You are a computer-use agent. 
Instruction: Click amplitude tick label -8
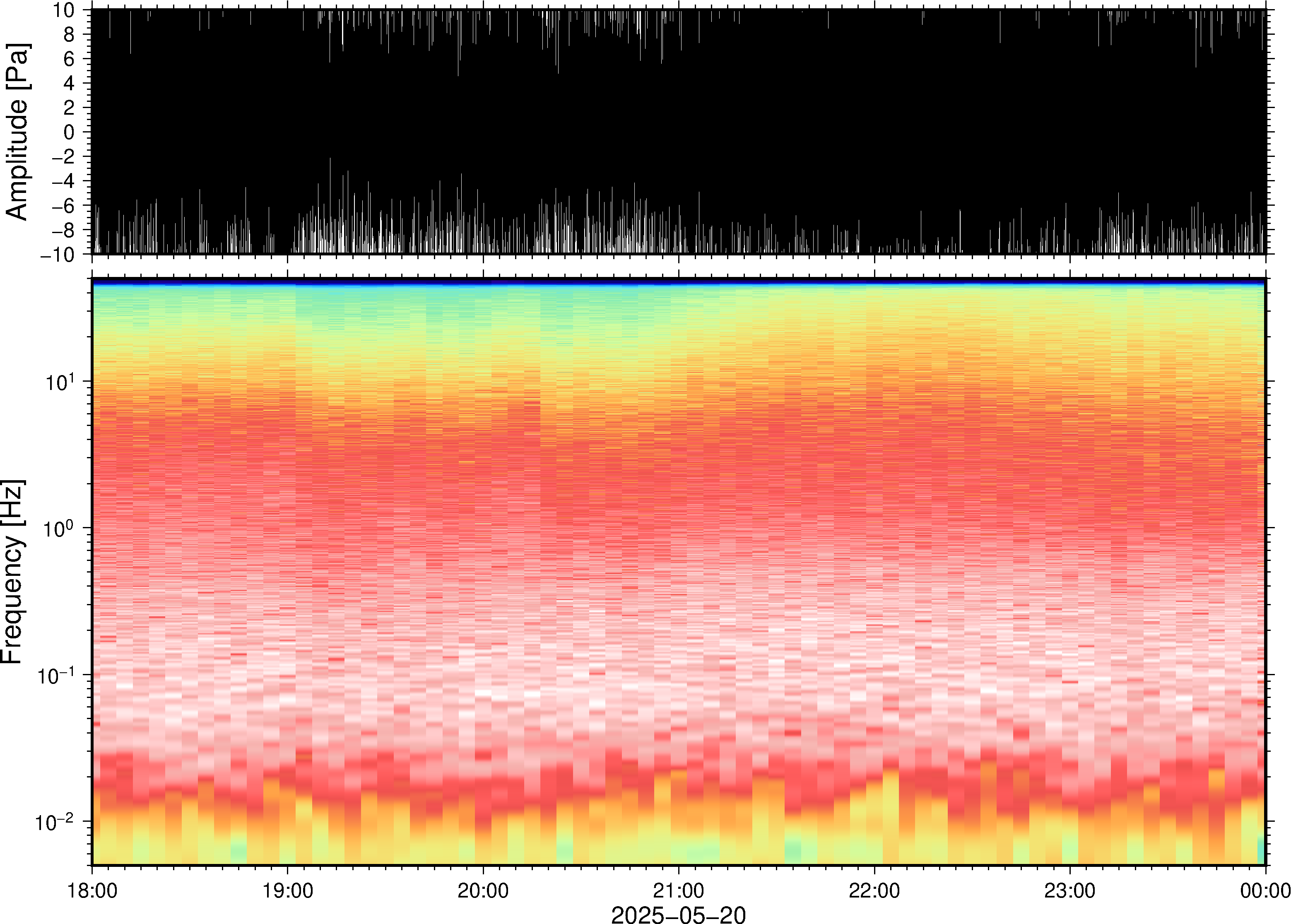pyautogui.click(x=63, y=230)
